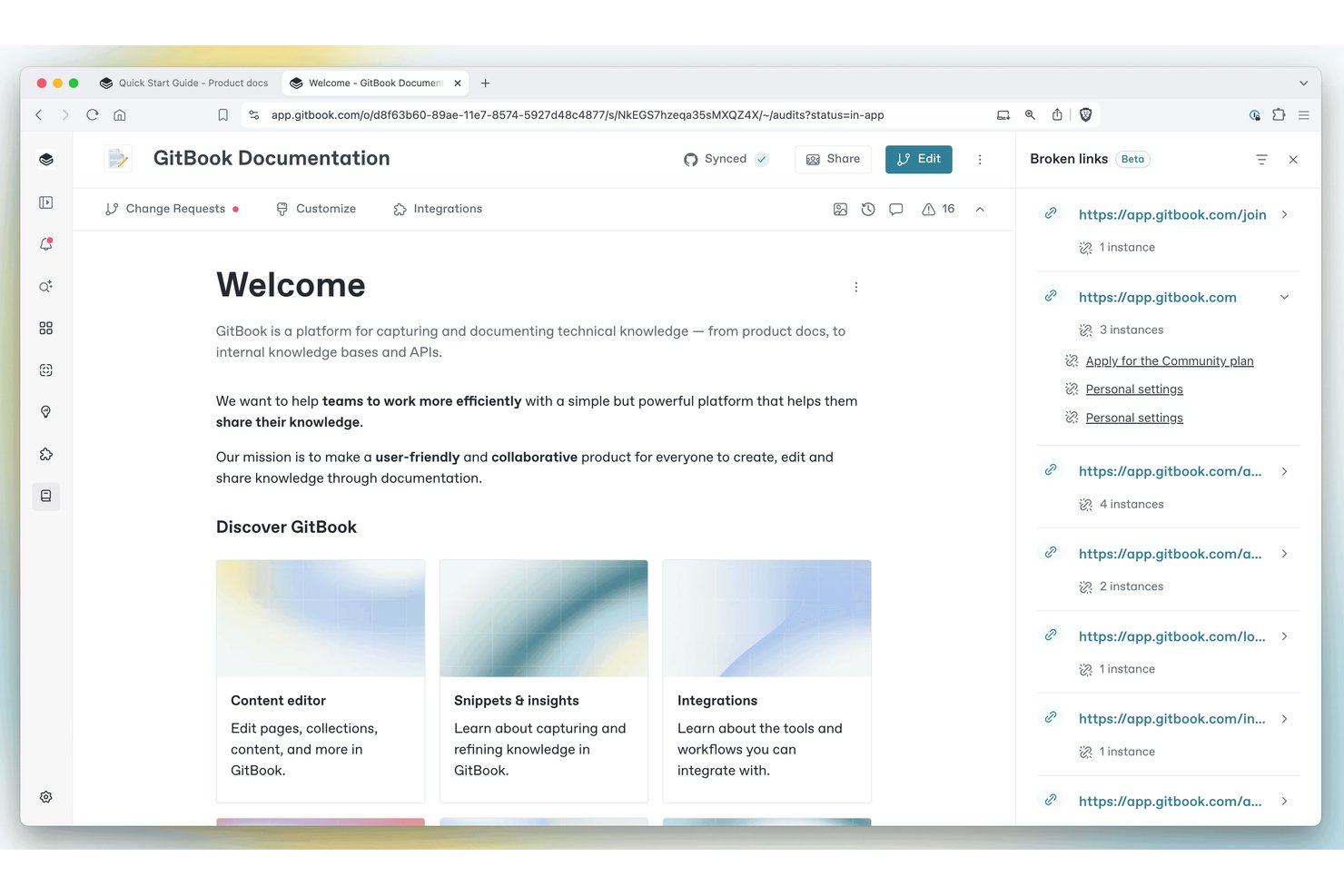
Task: Close the Welcome browser tab
Action: click(x=458, y=83)
